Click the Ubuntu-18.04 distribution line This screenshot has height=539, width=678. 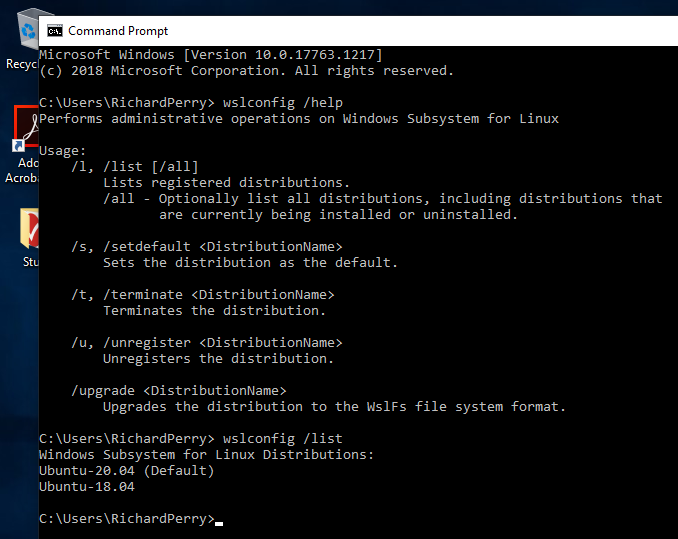pos(87,487)
